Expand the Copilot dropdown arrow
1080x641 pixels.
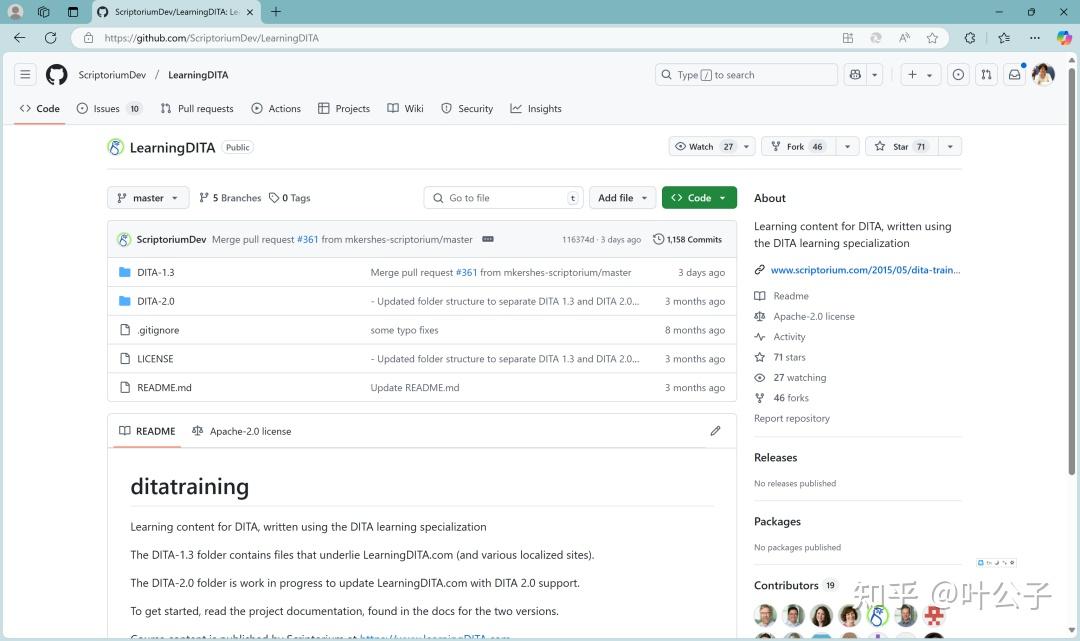875,74
